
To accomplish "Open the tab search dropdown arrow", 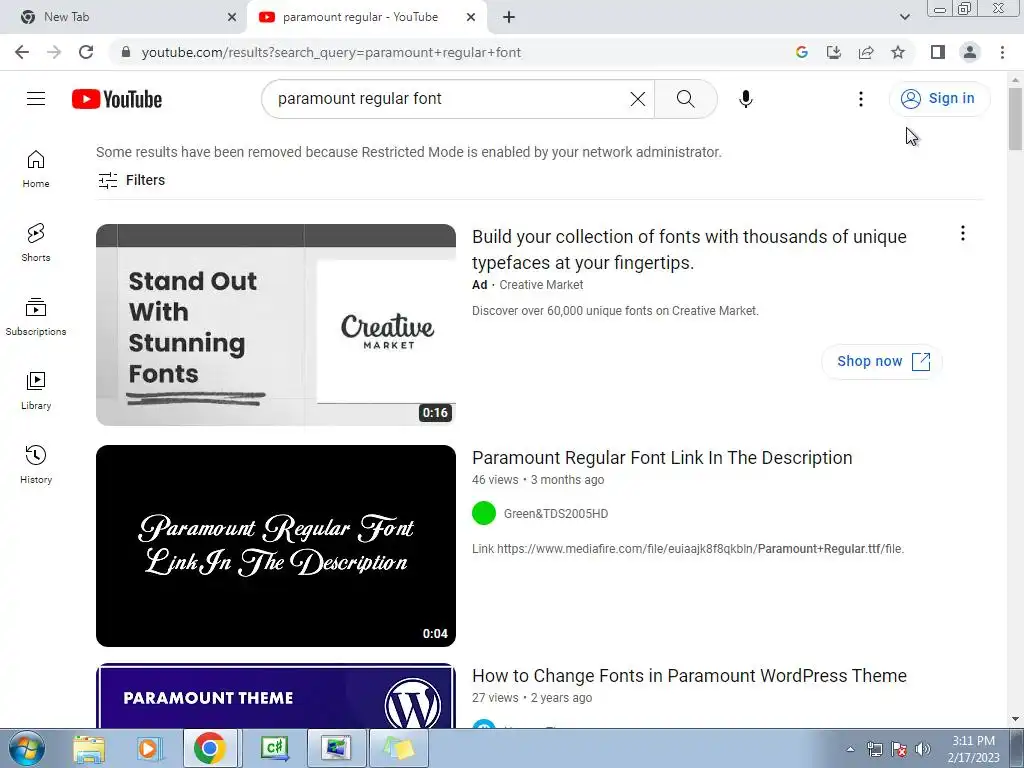I will click(904, 17).
